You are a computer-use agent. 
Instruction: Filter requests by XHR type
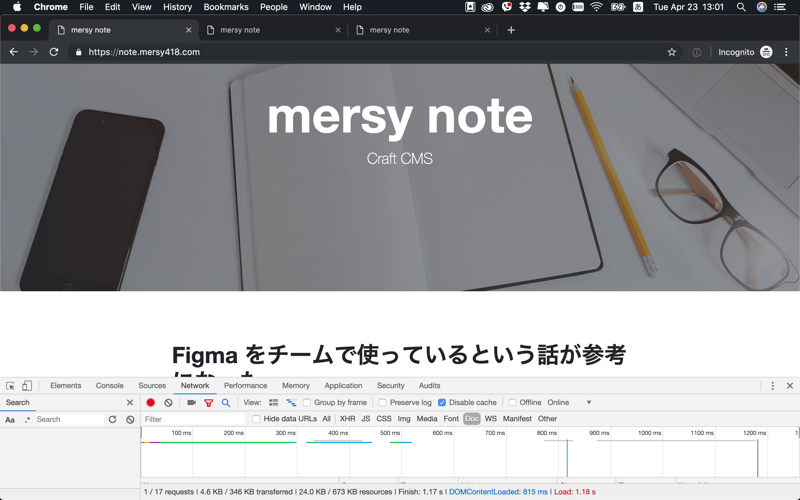coord(347,419)
